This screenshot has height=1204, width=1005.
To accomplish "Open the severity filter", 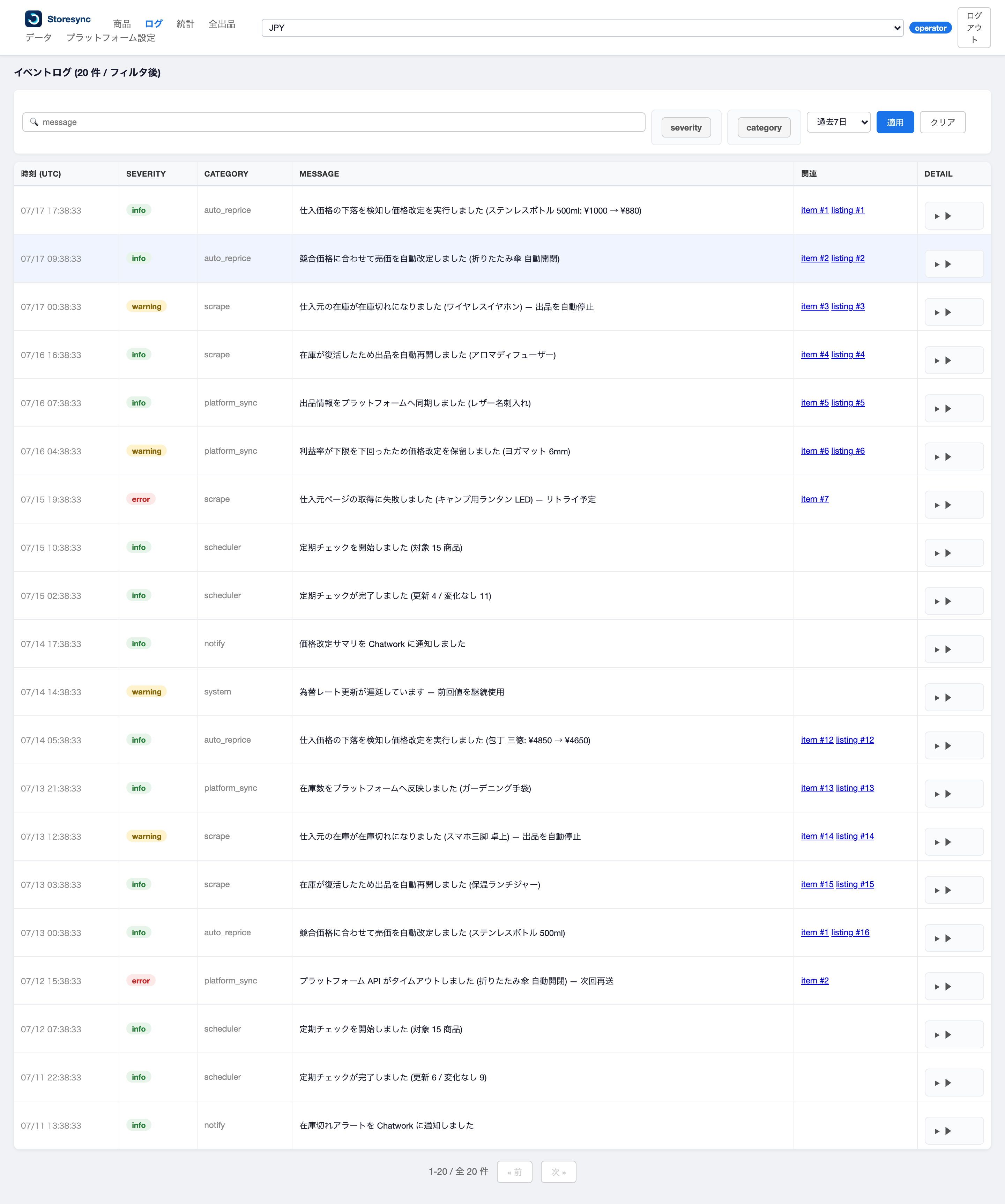I will [x=686, y=127].
